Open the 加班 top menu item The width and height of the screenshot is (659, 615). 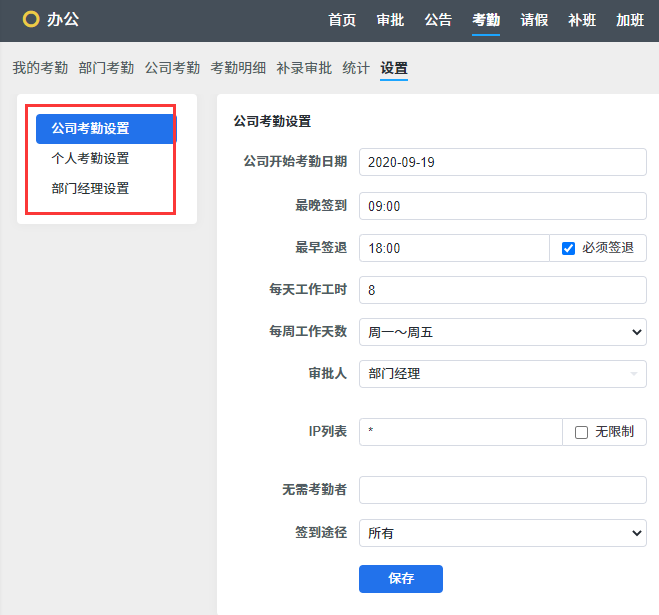(630, 20)
